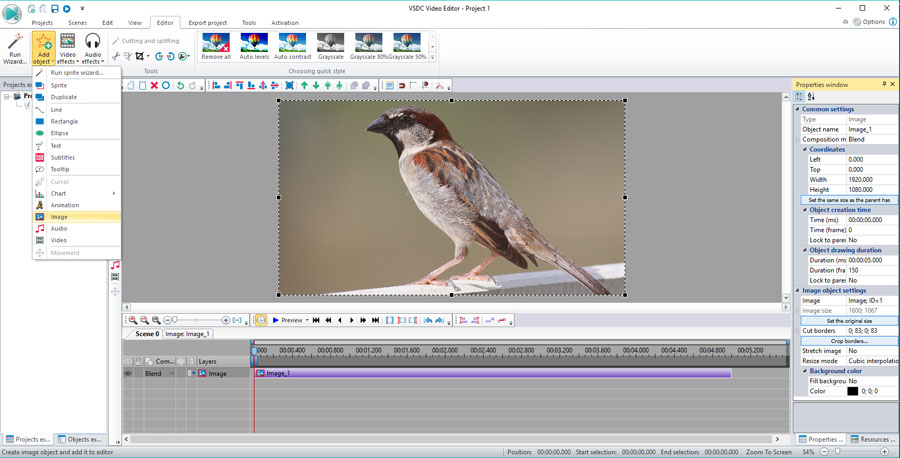This screenshot has height=458, width=900.
Task: Click the blue fit-to-scene icon
Action: [290, 86]
